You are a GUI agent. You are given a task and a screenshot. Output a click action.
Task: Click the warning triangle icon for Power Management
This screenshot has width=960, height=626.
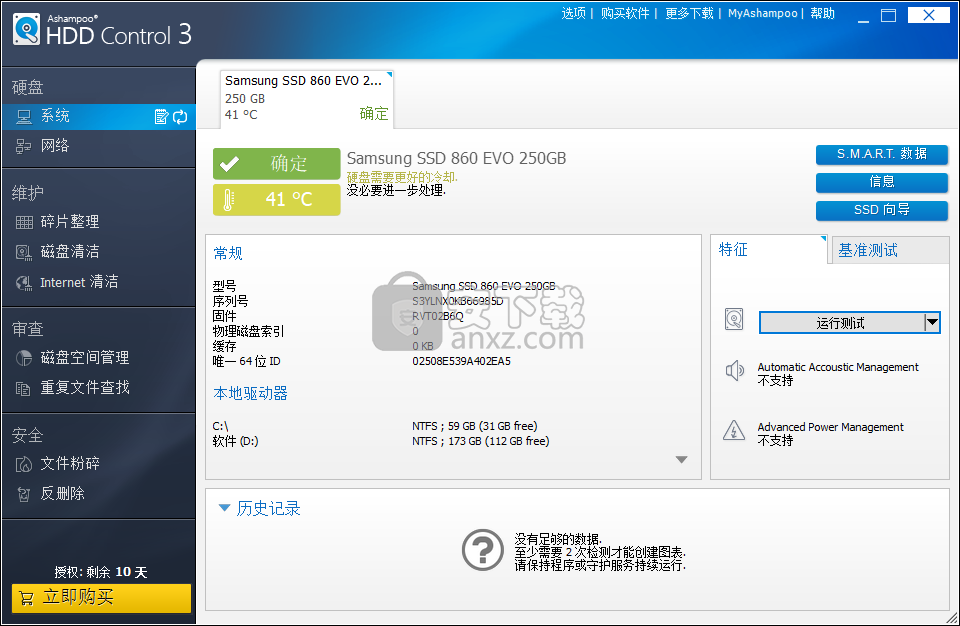(733, 431)
